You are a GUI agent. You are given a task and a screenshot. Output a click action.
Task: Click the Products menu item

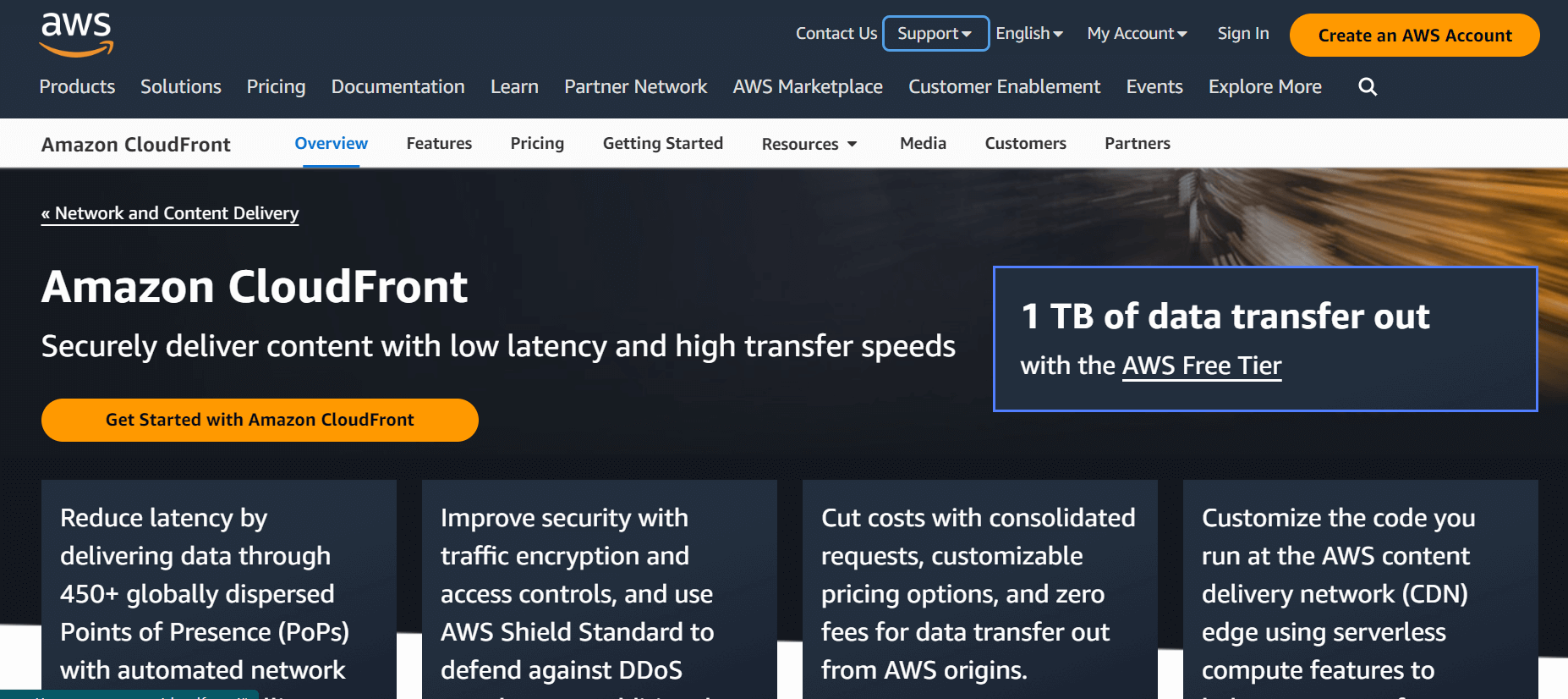click(x=77, y=86)
